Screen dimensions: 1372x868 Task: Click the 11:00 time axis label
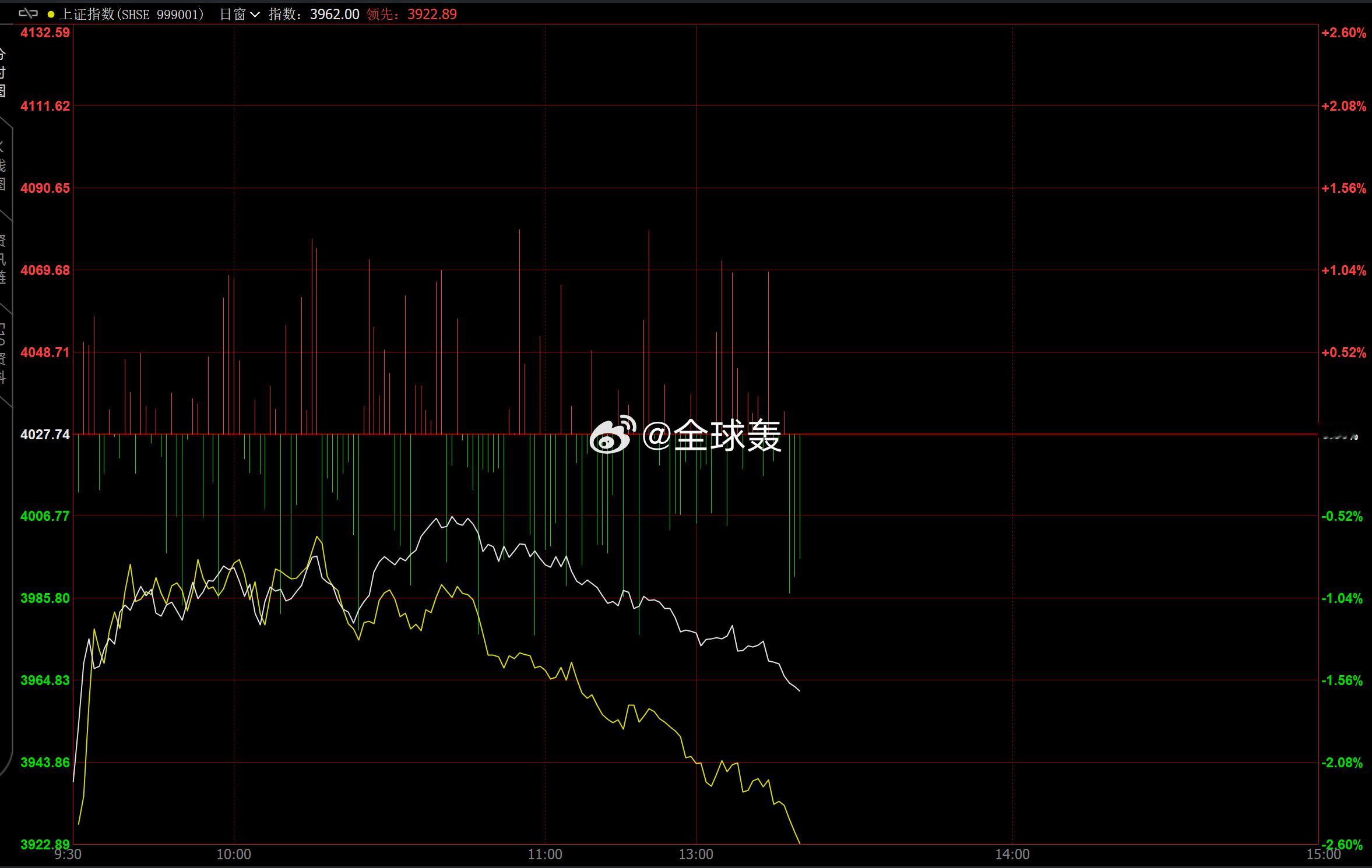click(545, 855)
